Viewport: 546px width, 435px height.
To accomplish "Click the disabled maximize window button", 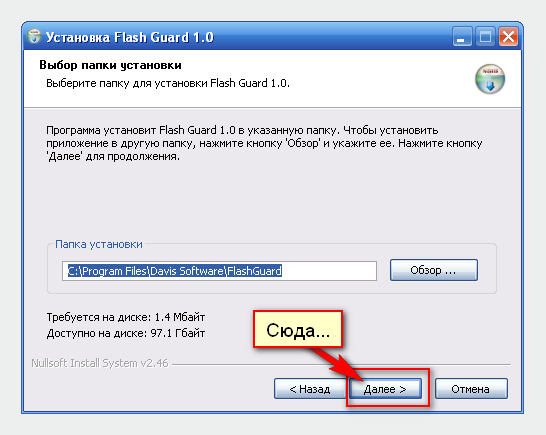I will [x=485, y=36].
